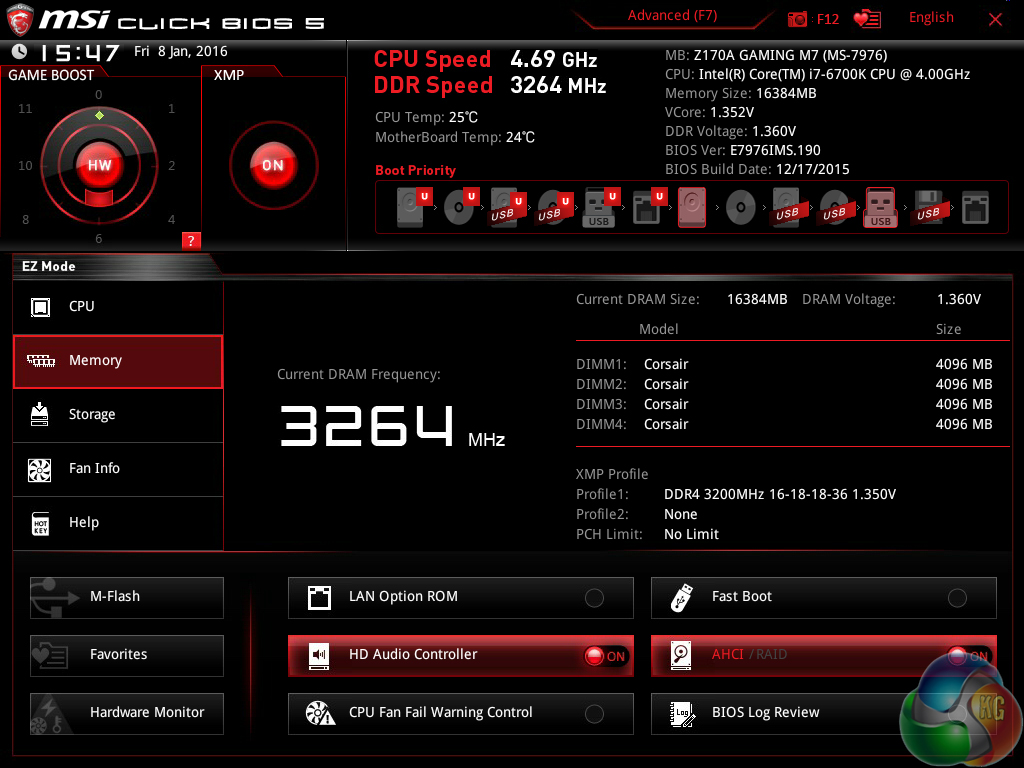1024x768 pixels.
Task: Select the USB optical disc boot device with U badge
Action: point(554,207)
